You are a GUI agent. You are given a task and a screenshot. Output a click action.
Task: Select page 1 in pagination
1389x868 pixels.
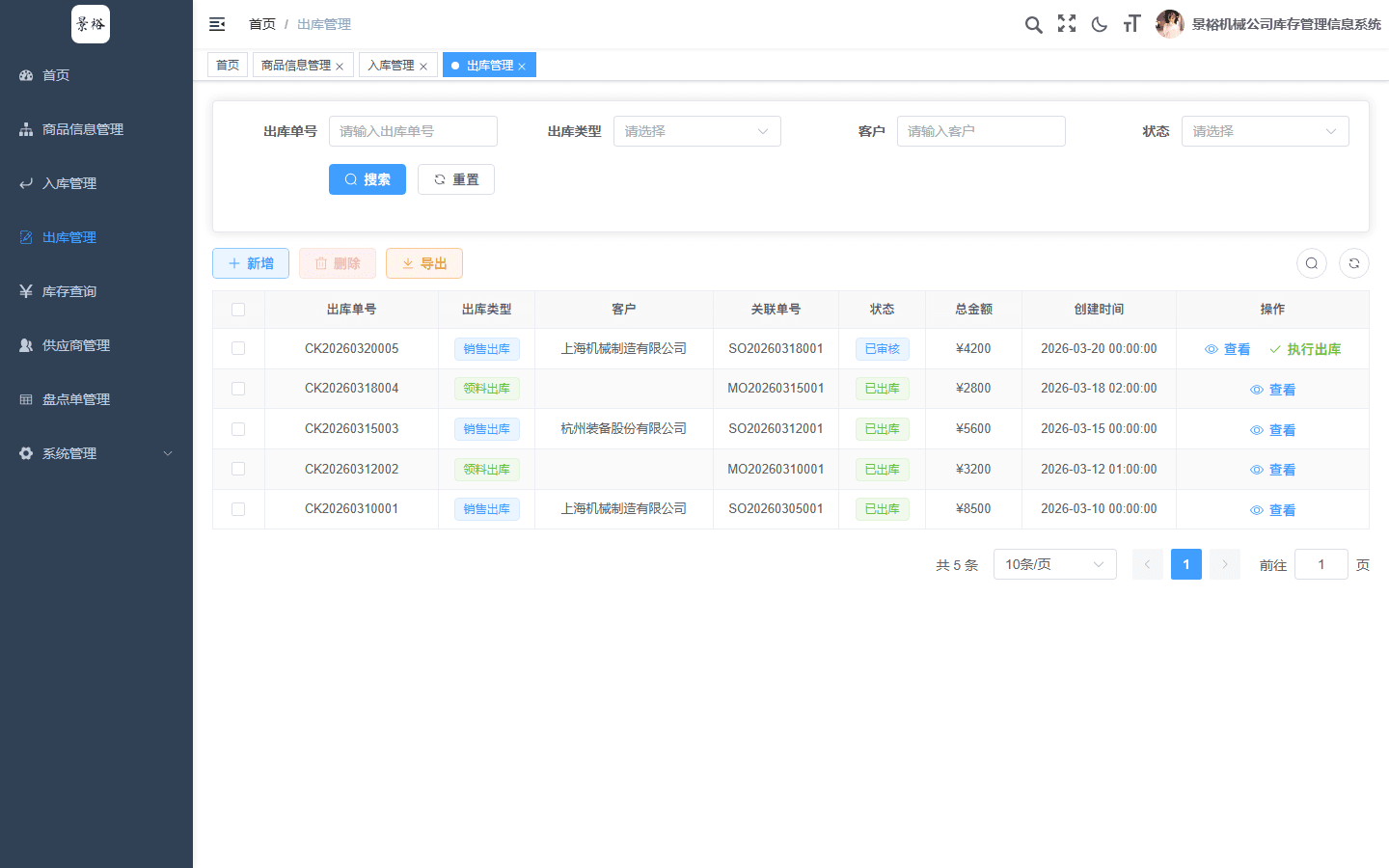coord(1186,564)
